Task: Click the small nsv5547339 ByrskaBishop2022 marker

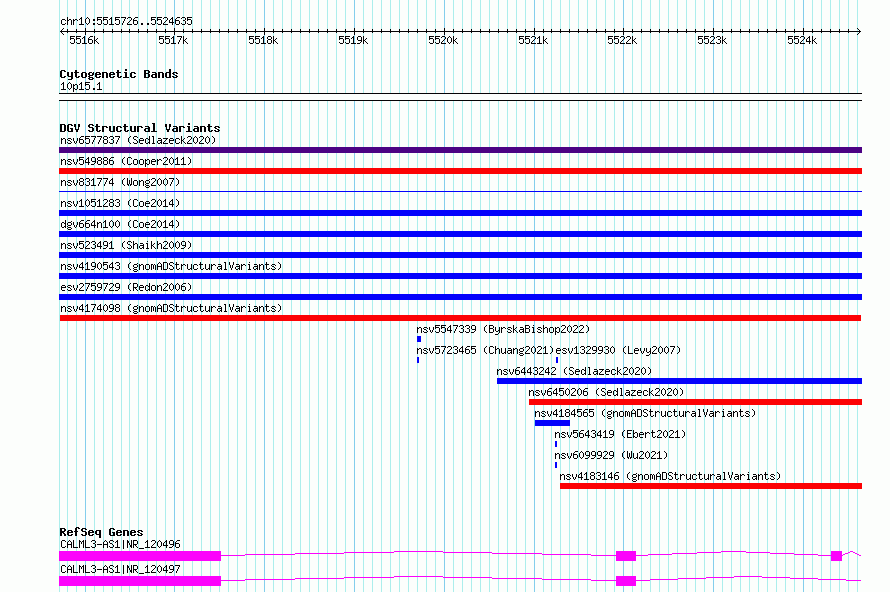Action: tap(419, 339)
